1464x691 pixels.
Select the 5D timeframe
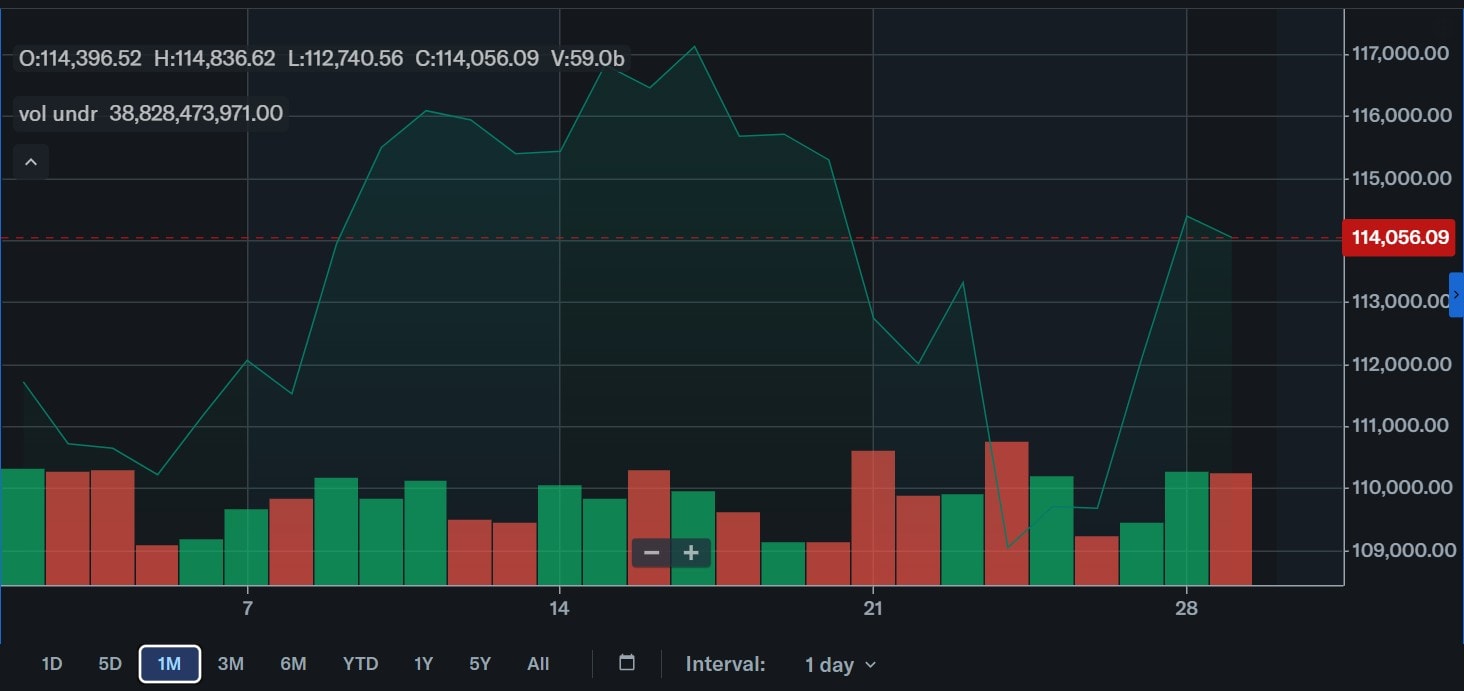coord(109,663)
